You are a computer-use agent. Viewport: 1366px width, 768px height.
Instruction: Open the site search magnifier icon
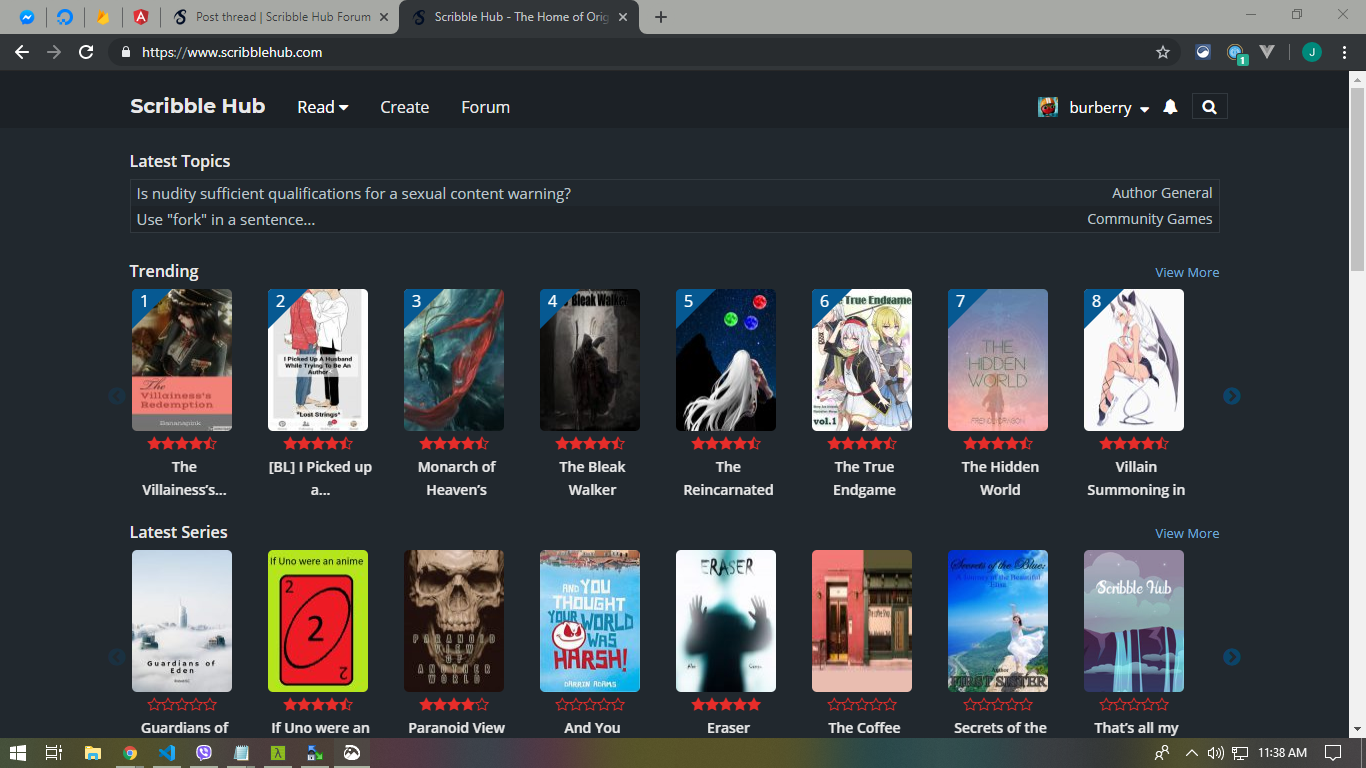[x=1209, y=107]
